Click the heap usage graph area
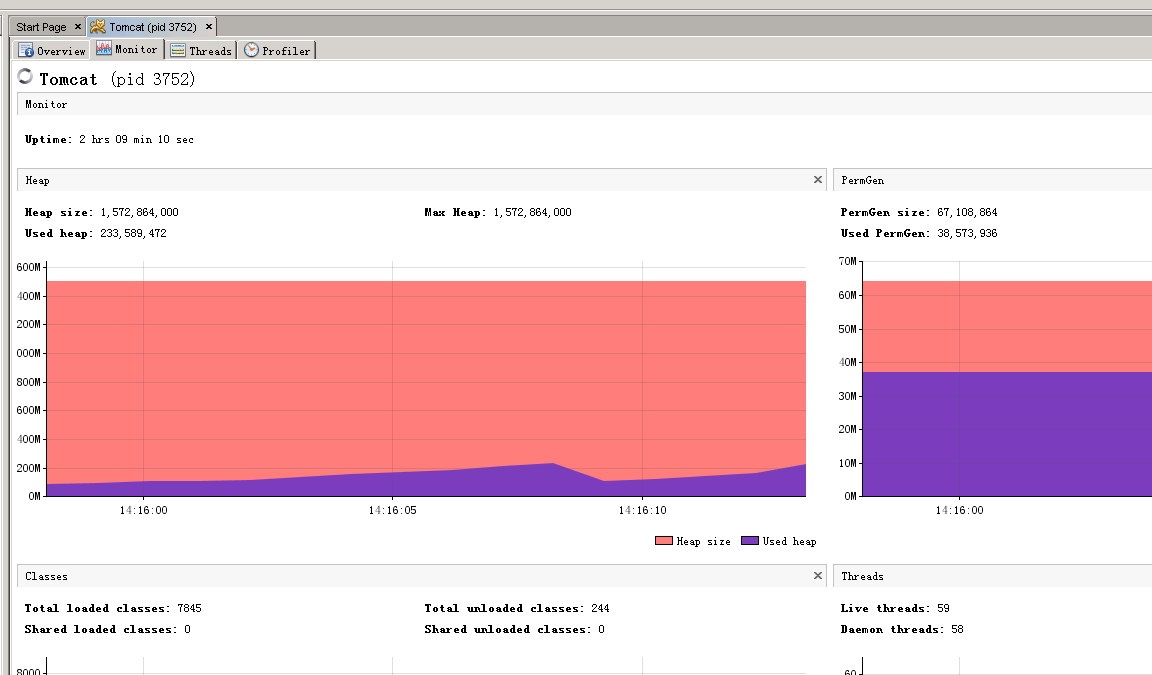Screen dimensions: 1152x675 [x=426, y=379]
